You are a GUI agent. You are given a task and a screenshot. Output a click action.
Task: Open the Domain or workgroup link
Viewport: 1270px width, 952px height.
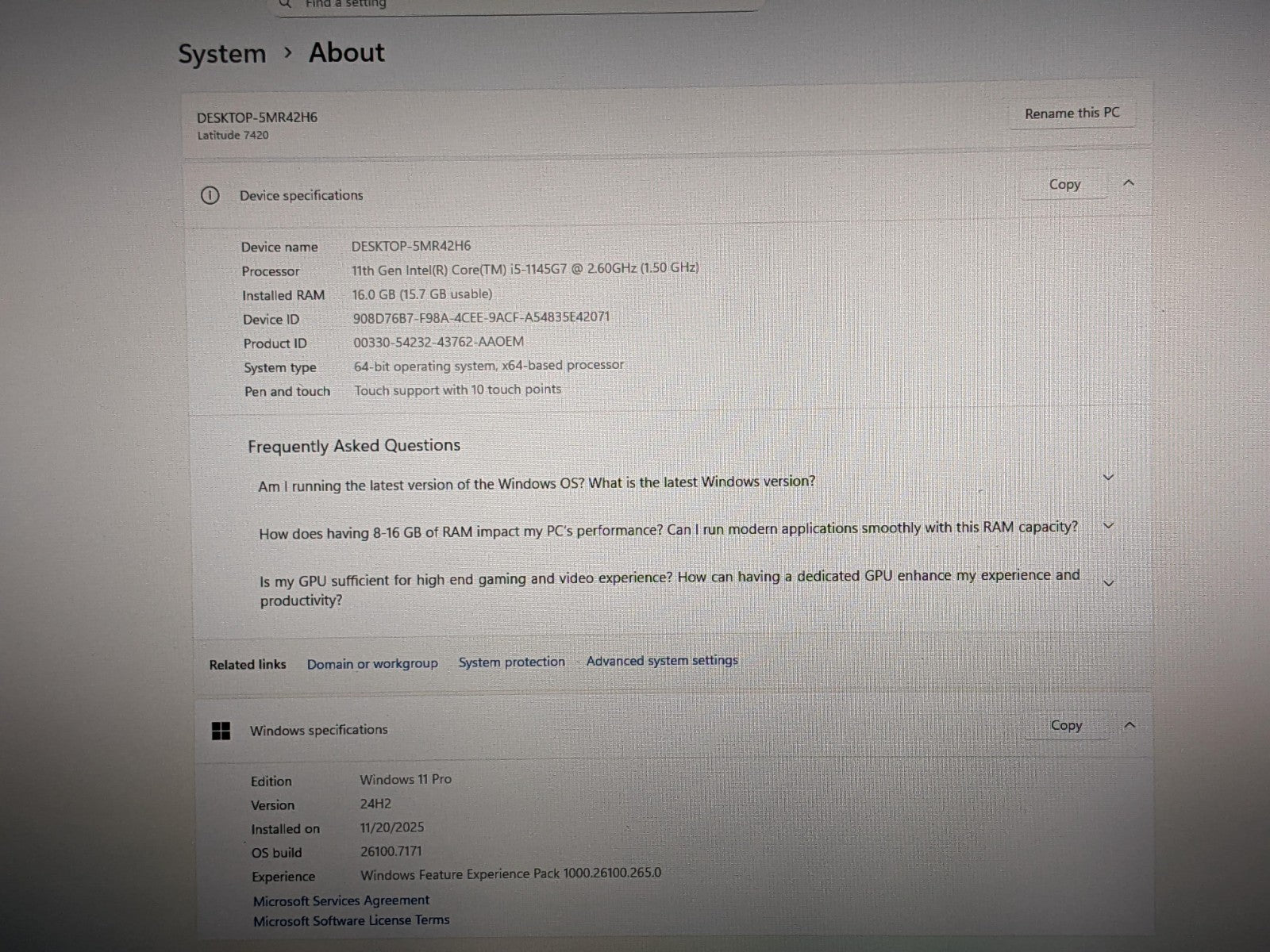tap(372, 664)
